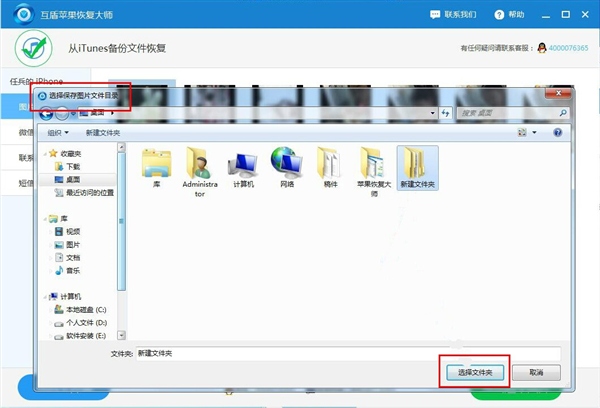Click 新建文件夹 toolbar button

pyautogui.click(x=103, y=132)
